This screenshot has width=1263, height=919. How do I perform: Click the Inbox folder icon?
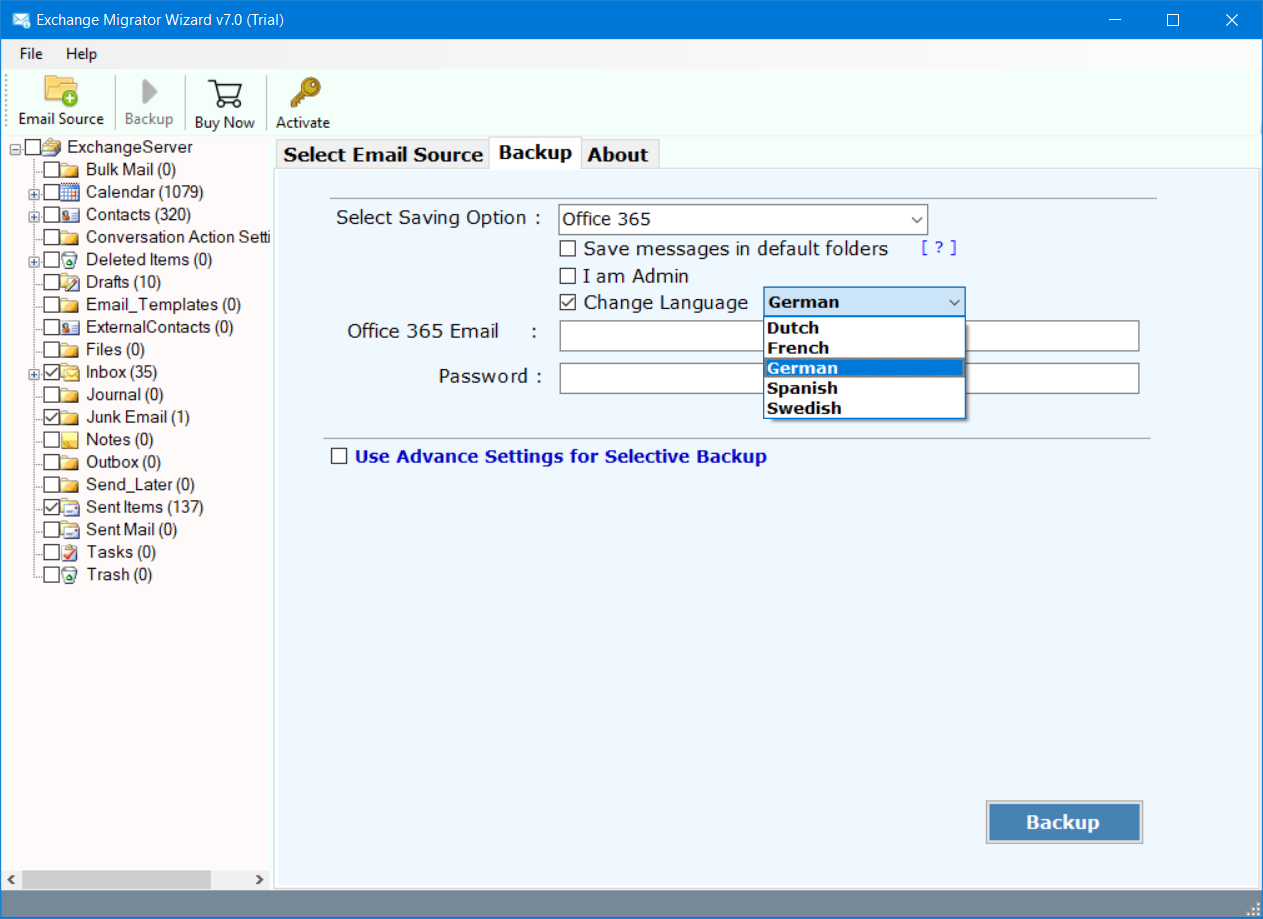pyautogui.click(x=70, y=372)
